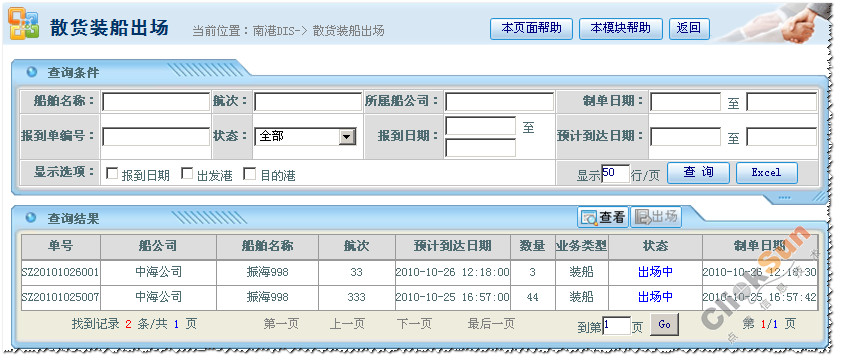Enable the 报到日期 display checkbox

click(x=112, y=173)
